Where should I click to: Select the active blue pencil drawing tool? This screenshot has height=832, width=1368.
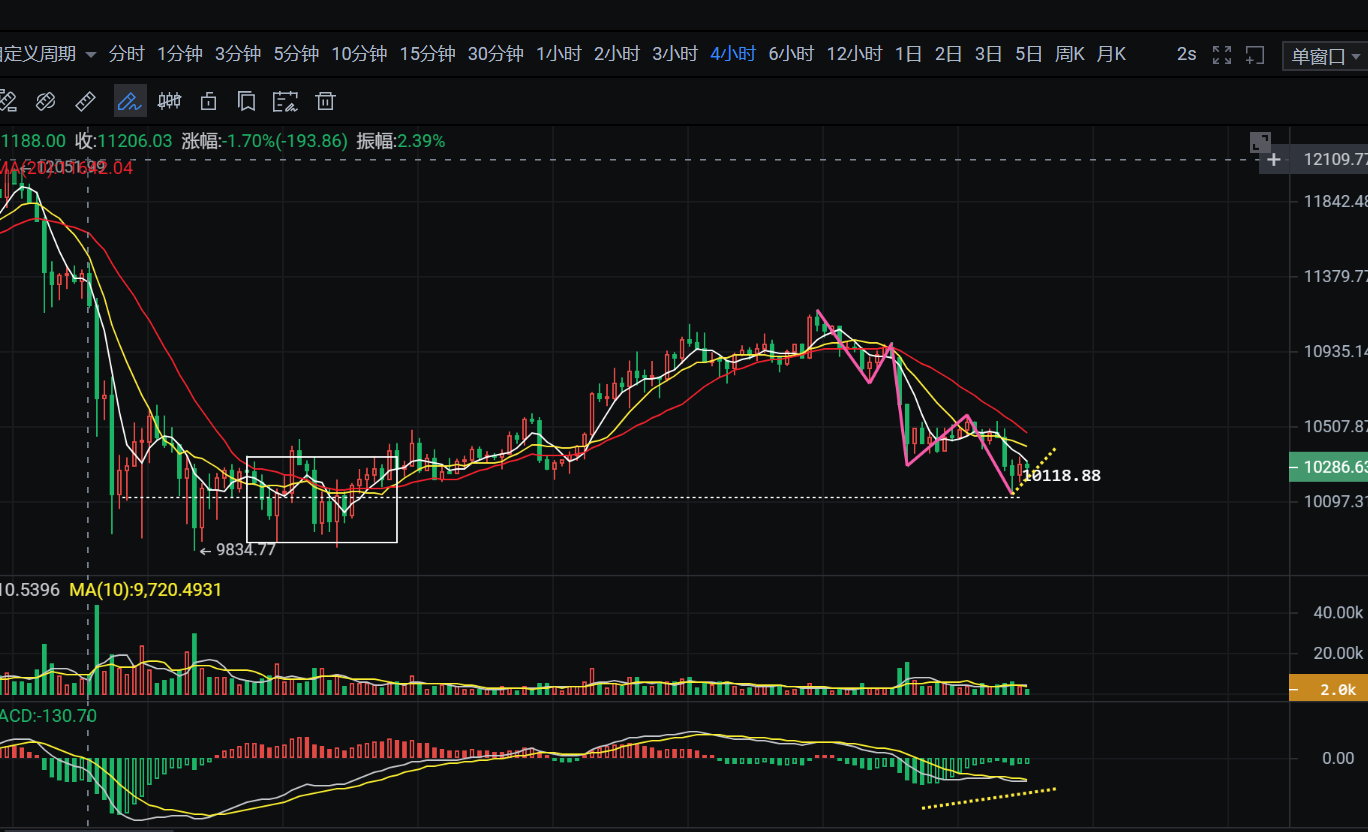click(129, 101)
